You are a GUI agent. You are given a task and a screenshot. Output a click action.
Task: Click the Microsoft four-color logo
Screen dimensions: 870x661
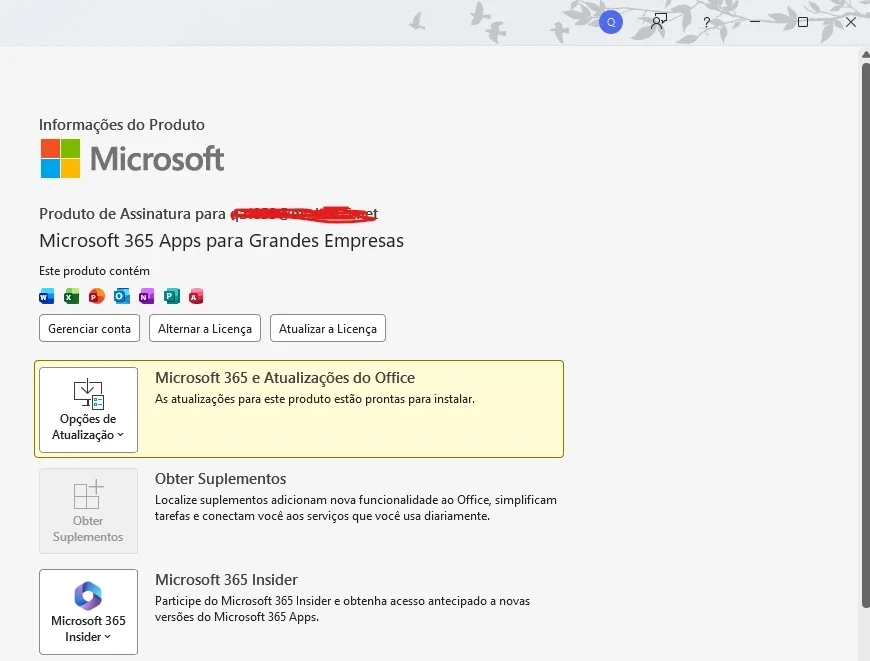click(60, 158)
